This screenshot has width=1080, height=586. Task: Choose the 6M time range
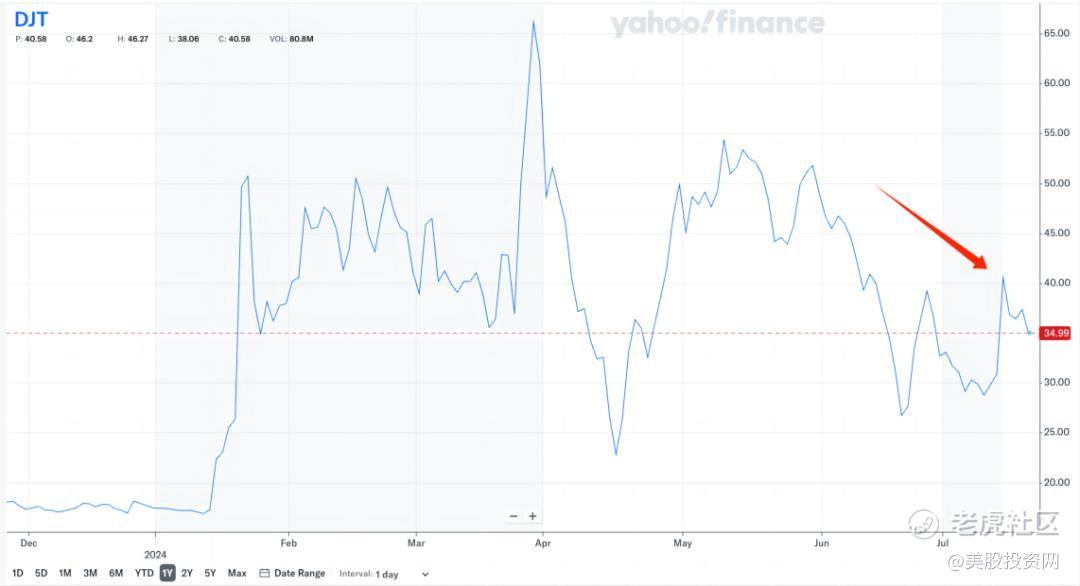(x=116, y=573)
